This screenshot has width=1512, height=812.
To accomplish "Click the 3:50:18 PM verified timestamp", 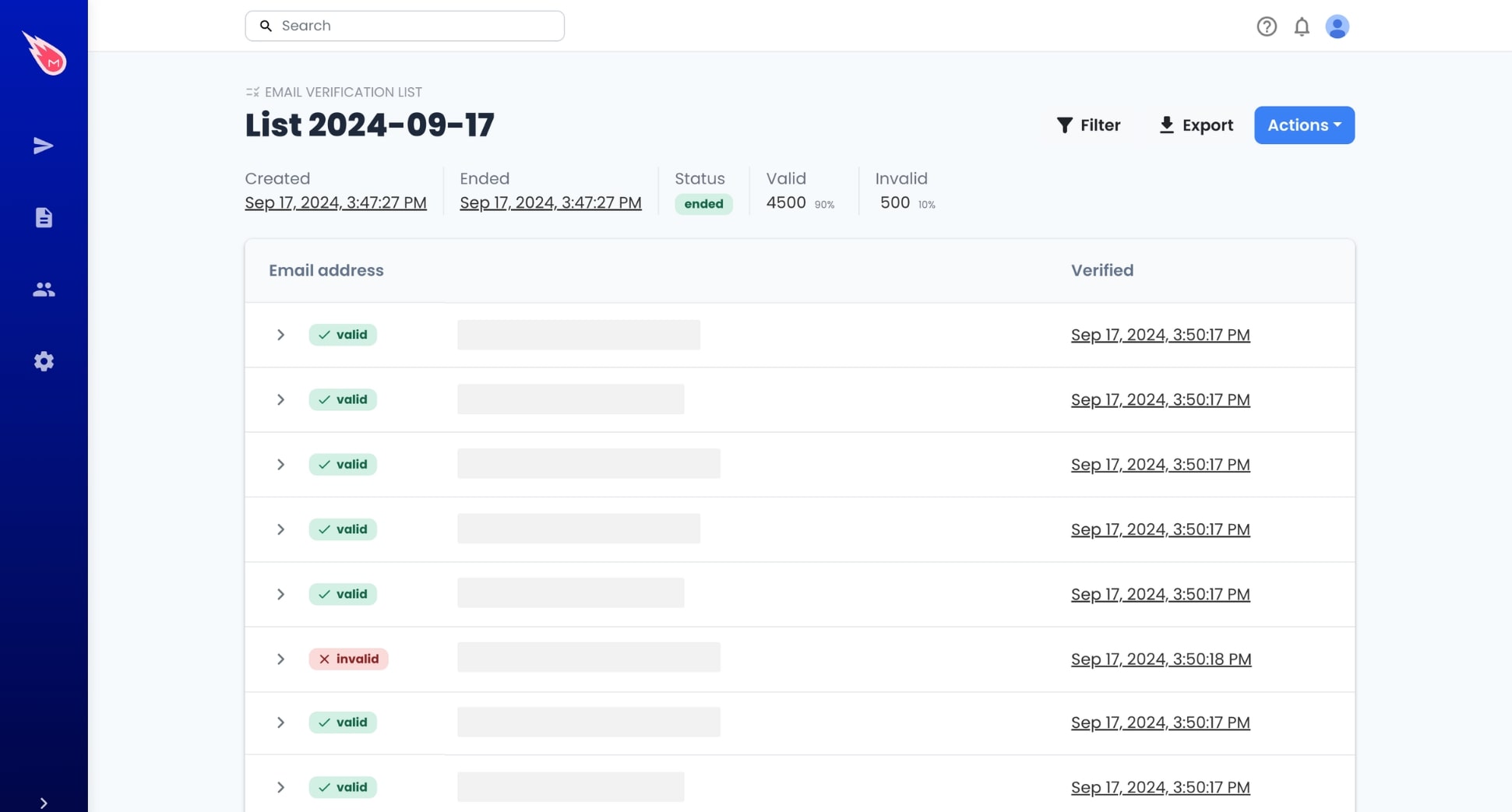I will pos(1161,659).
